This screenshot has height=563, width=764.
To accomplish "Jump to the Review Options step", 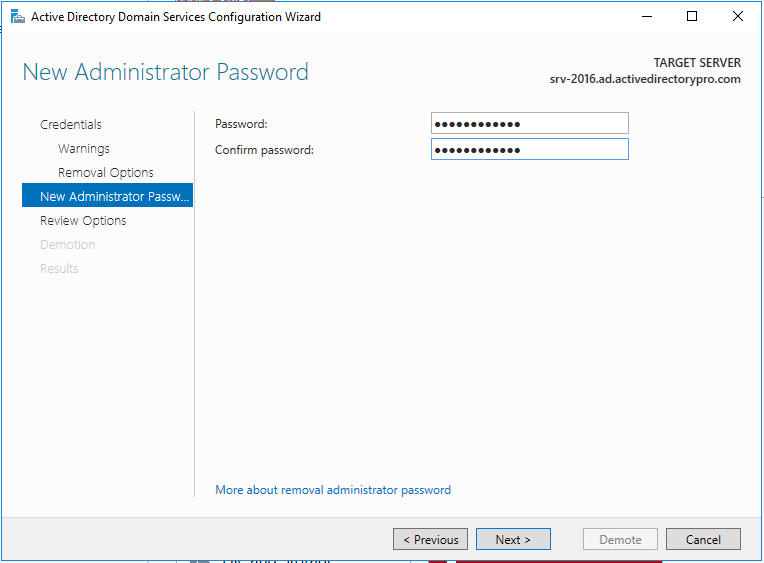I will click(83, 220).
